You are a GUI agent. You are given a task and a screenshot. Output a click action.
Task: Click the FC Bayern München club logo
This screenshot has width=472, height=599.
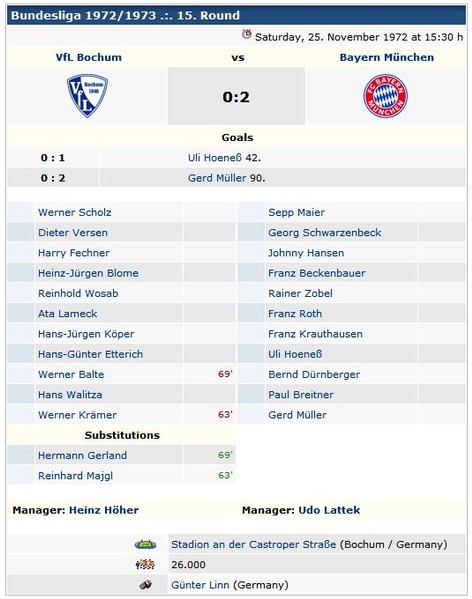pyautogui.click(x=385, y=96)
